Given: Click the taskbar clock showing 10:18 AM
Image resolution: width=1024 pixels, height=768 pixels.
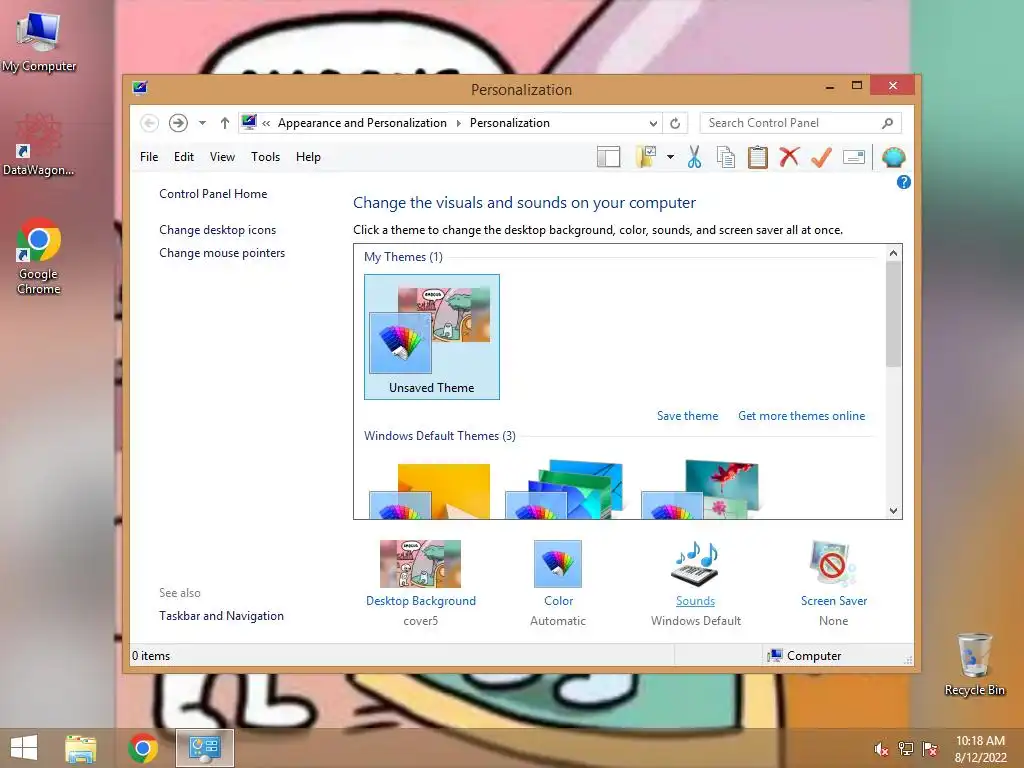Looking at the screenshot, I should (x=980, y=749).
